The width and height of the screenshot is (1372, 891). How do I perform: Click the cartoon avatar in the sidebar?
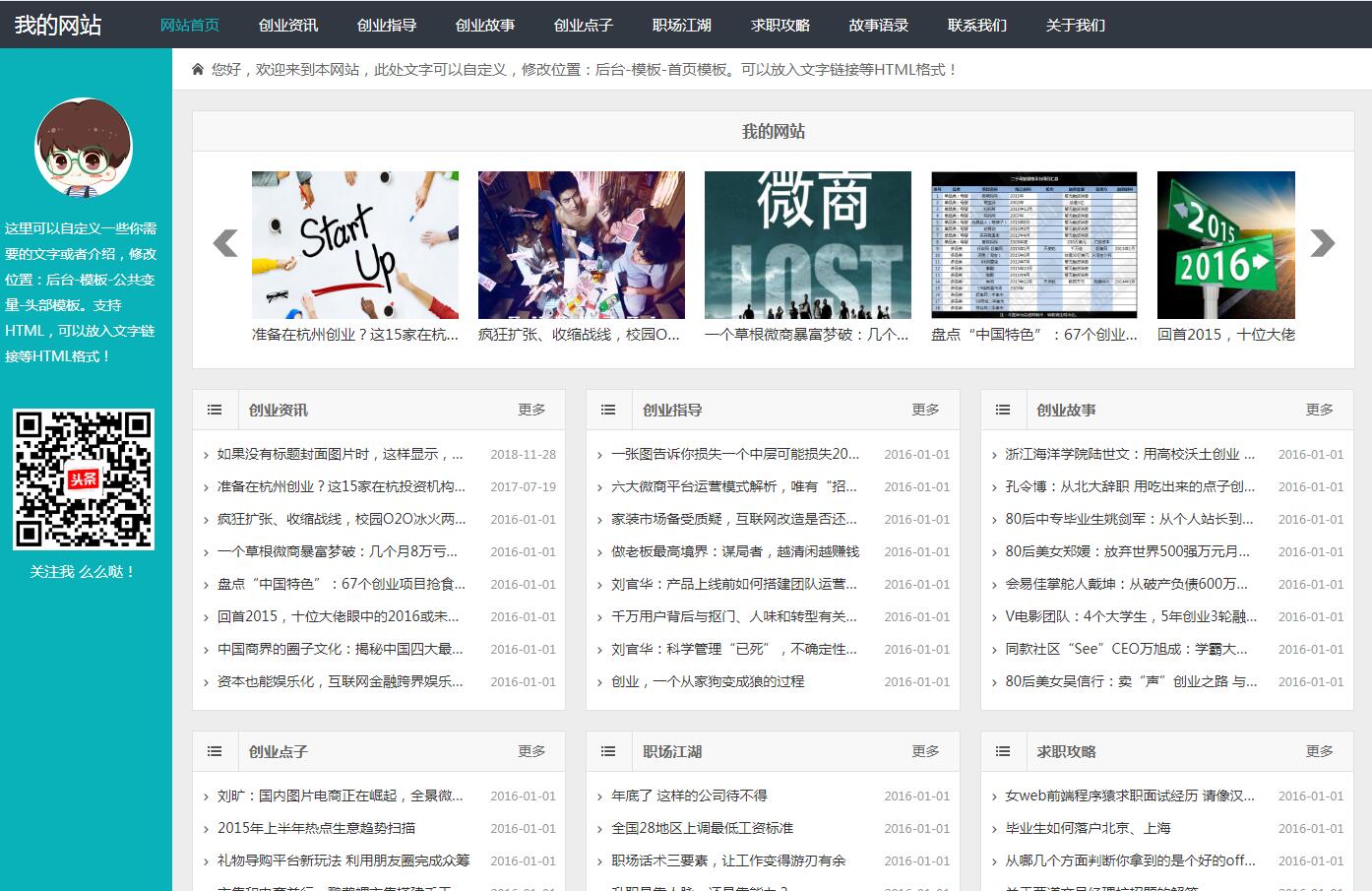pyautogui.click(x=83, y=146)
